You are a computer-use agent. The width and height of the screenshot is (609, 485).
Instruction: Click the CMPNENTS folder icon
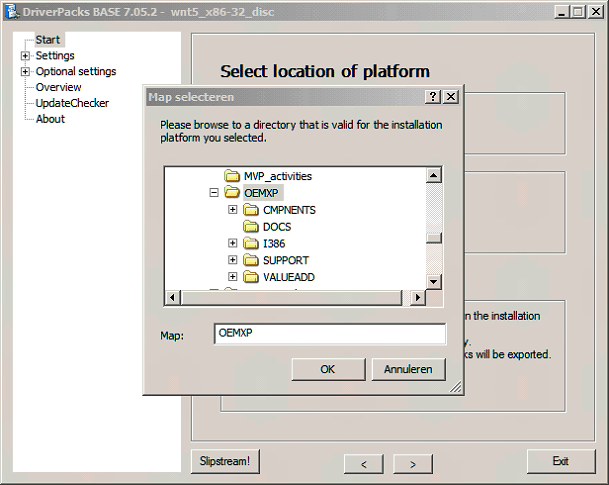click(251, 210)
